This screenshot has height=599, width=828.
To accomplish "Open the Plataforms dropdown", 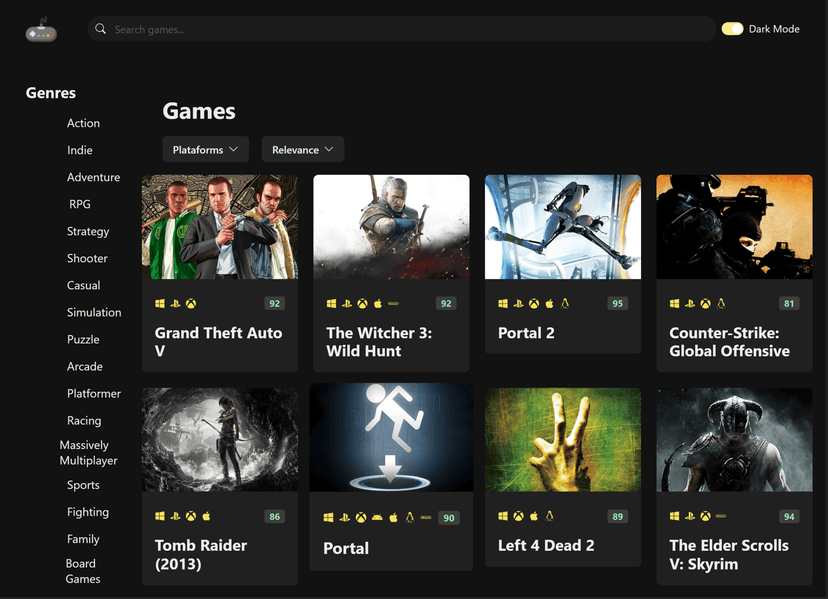I will click(x=205, y=148).
